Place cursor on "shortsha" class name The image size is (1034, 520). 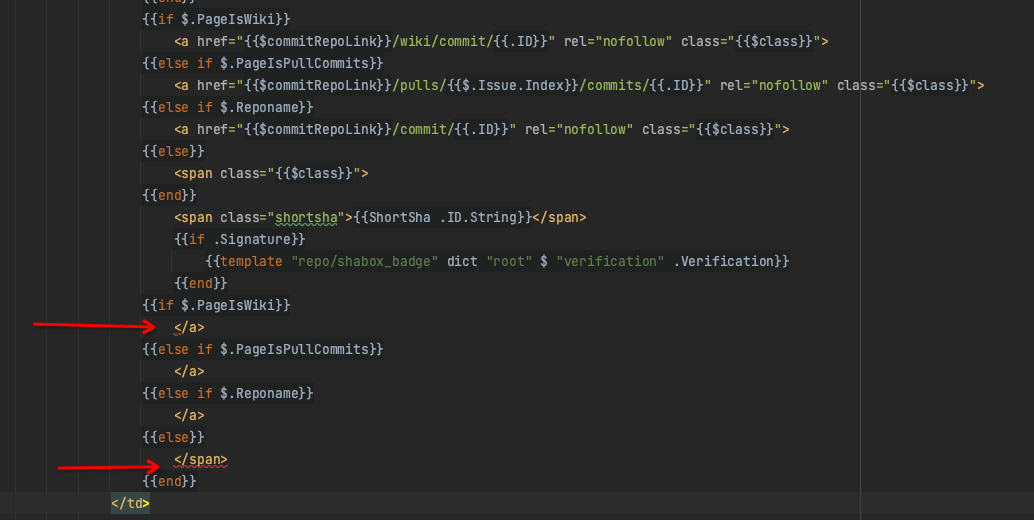[305, 217]
